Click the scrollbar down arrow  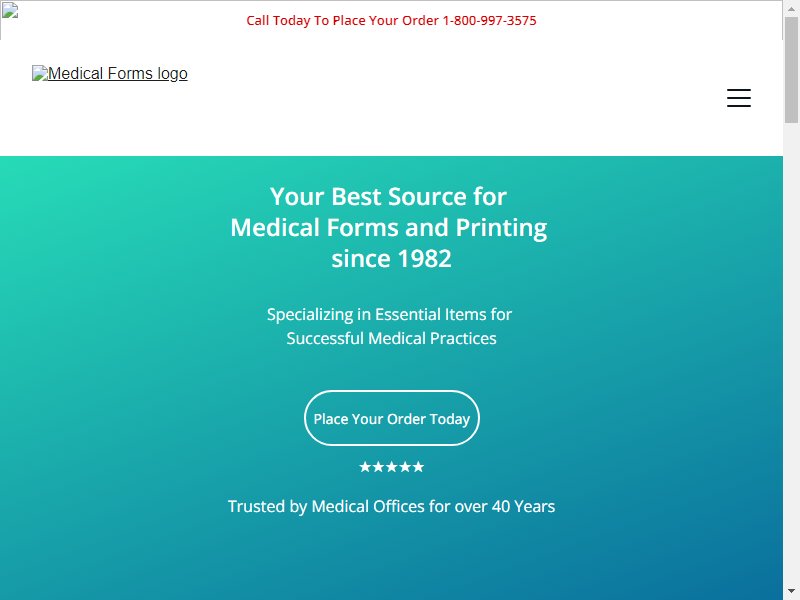coord(791,591)
